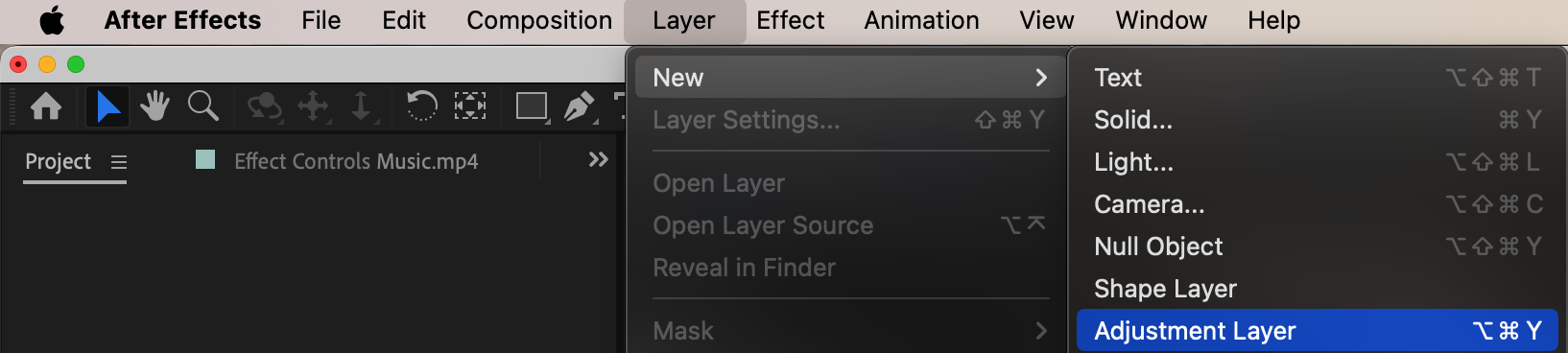Expand the New submenu arrow

[1041, 78]
